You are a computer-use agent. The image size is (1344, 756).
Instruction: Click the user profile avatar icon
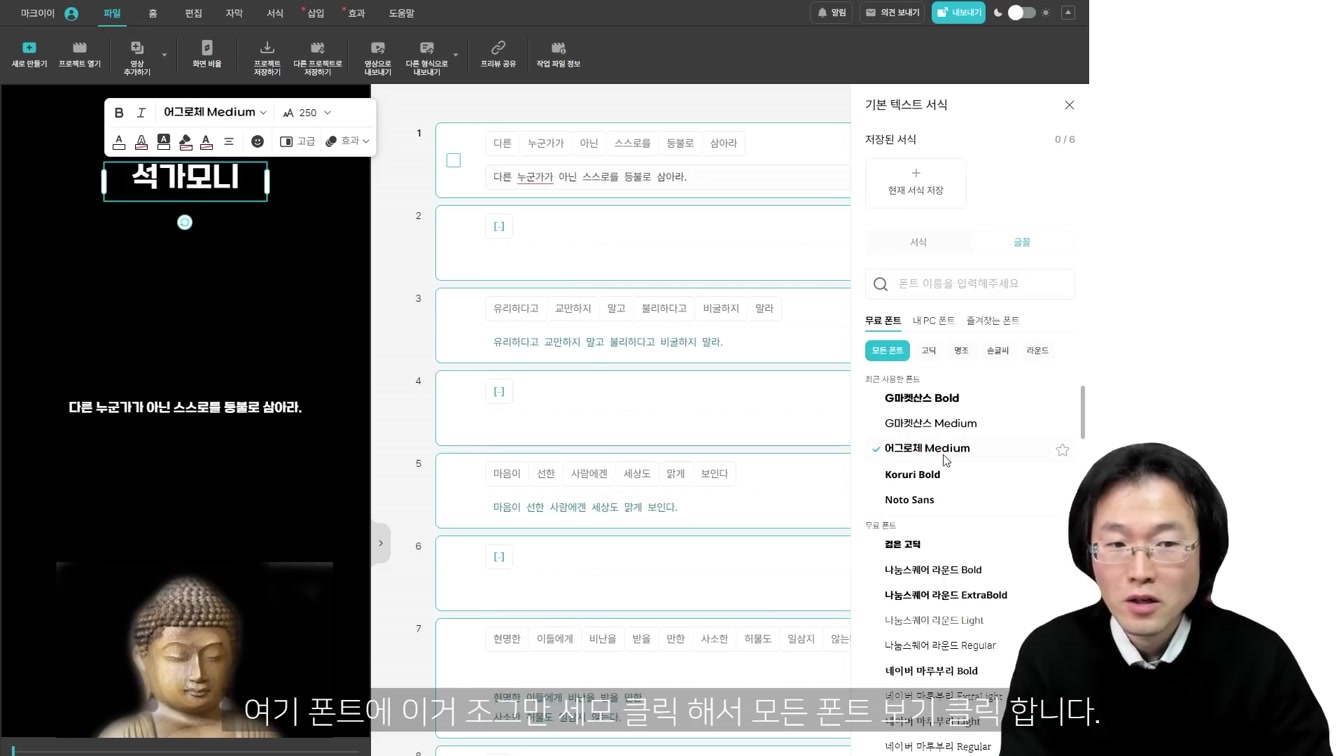pos(71,14)
